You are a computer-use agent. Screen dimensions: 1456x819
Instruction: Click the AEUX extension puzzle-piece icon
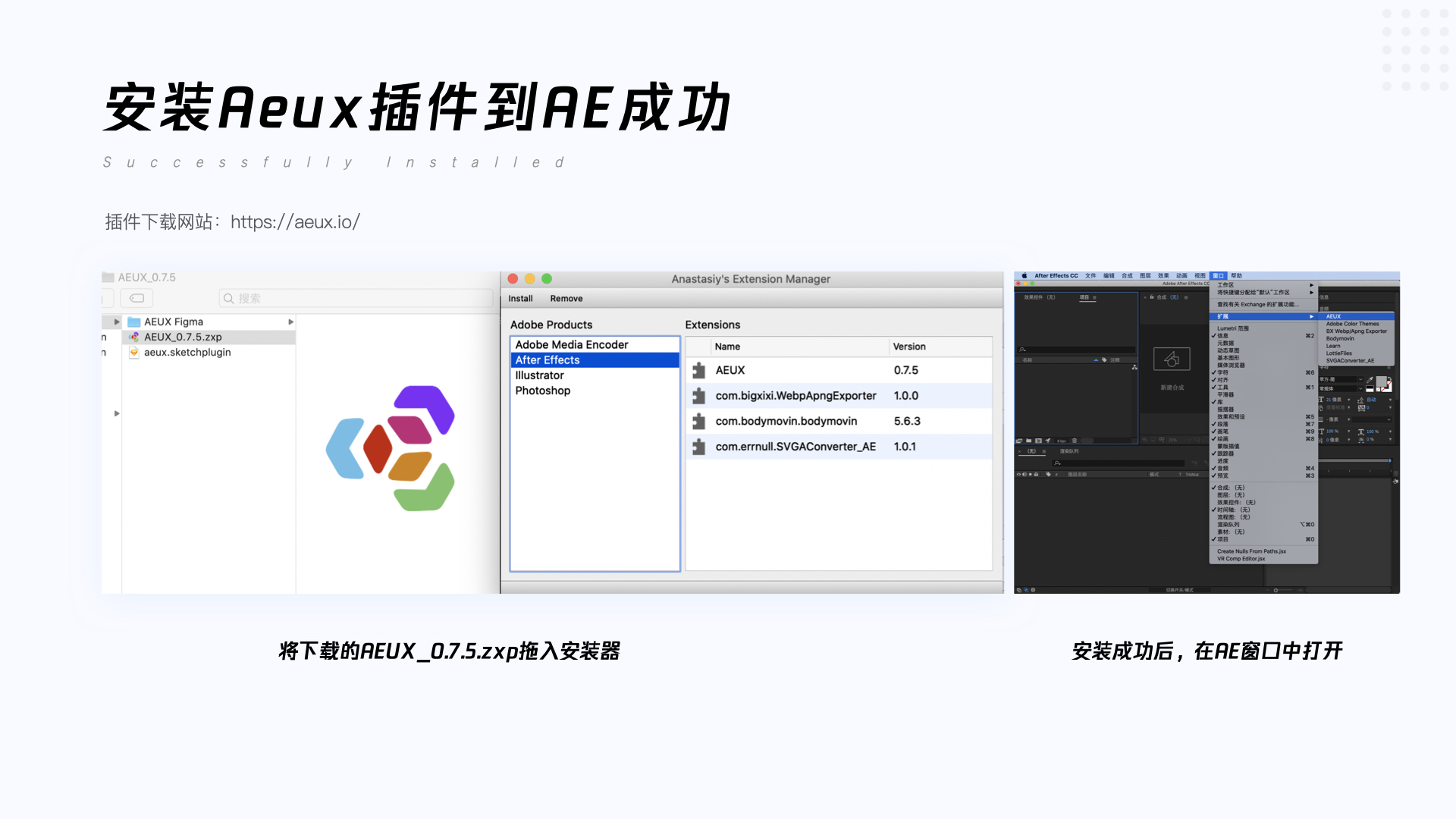tap(698, 370)
